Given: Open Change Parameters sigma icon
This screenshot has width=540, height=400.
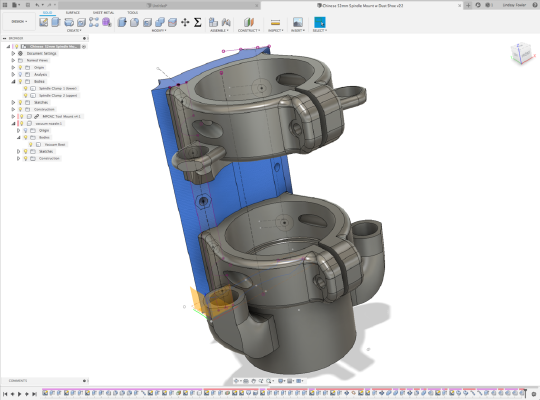Looking at the screenshot, I should tap(197, 22).
